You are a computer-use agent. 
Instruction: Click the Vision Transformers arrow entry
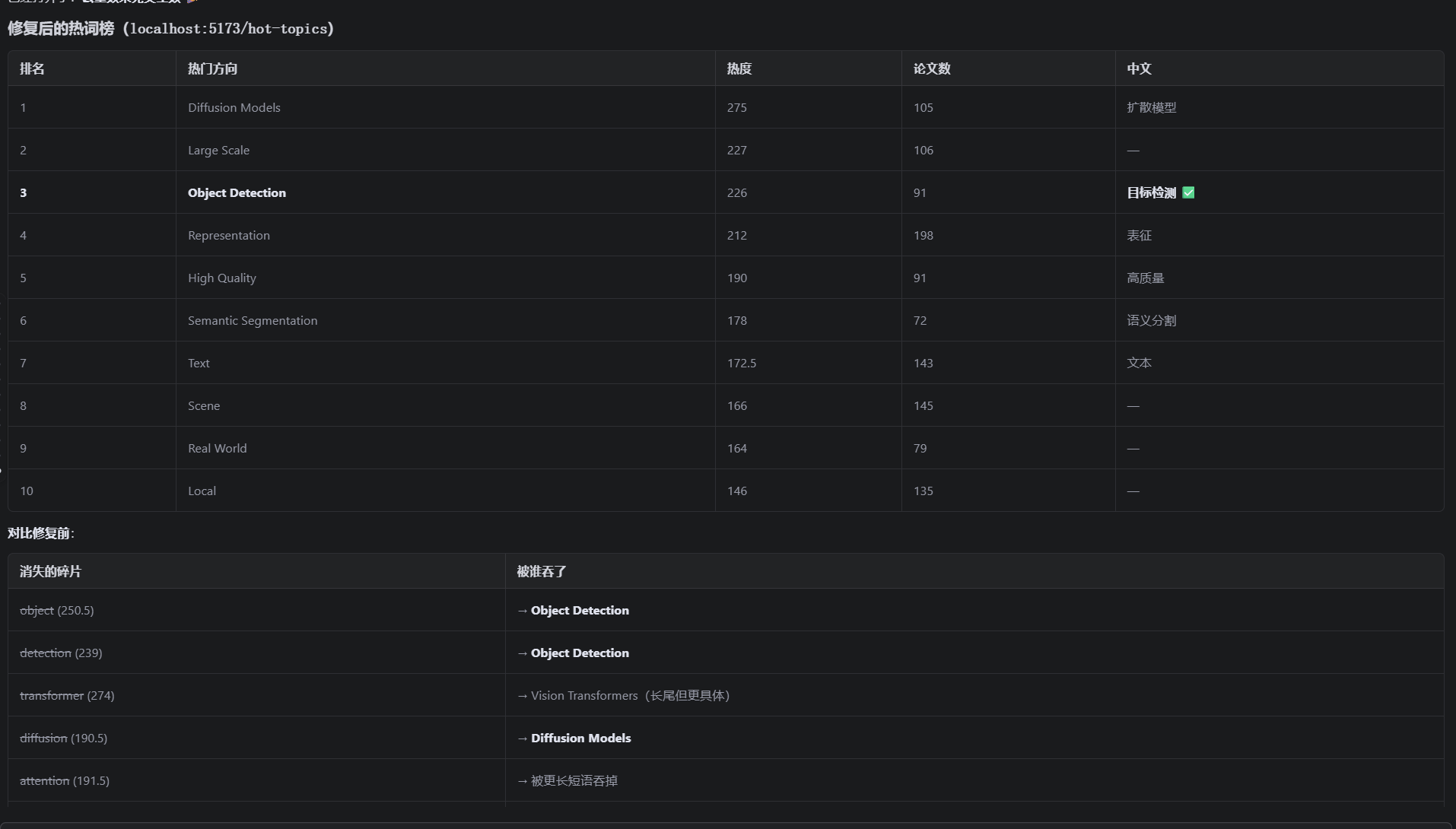623,696
